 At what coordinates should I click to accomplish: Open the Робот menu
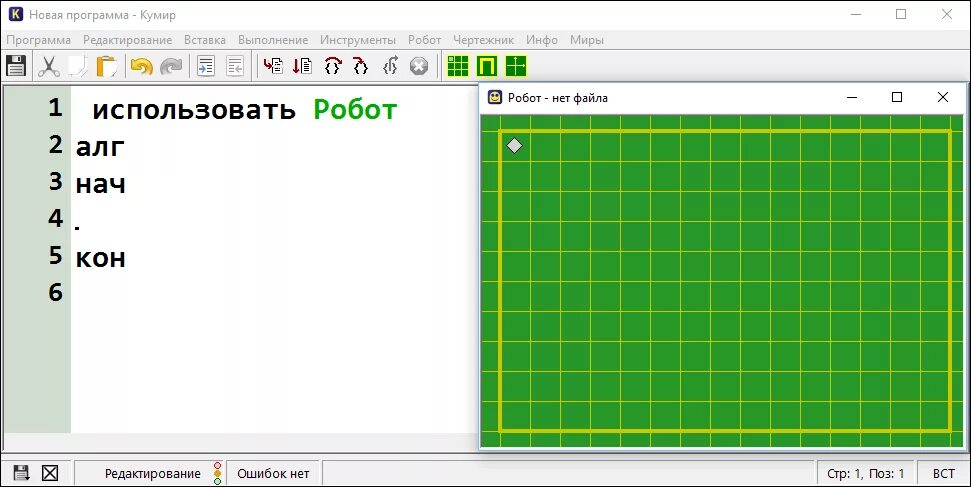click(x=425, y=40)
